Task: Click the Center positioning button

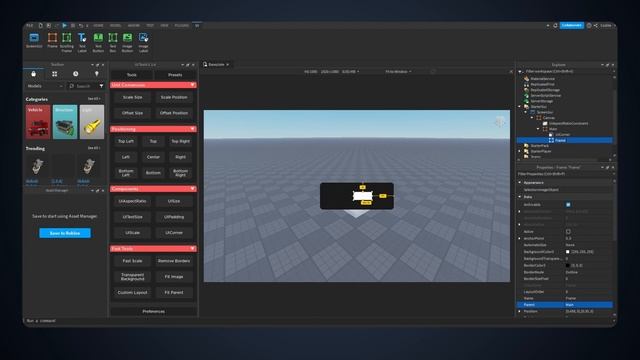Action: pyautogui.click(x=153, y=157)
